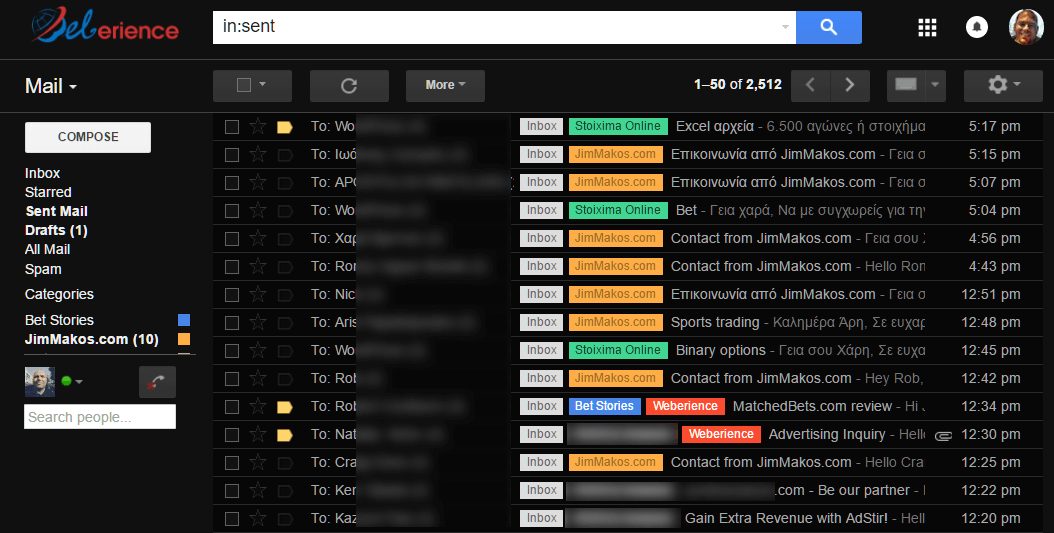
Task: Select the 4:56 pm email checkbox
Action: pos(232,239)
